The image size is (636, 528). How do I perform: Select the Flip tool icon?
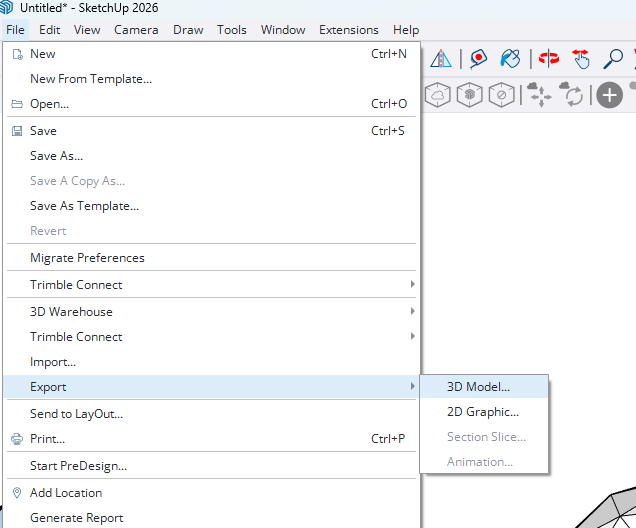[x=441, y=59]
